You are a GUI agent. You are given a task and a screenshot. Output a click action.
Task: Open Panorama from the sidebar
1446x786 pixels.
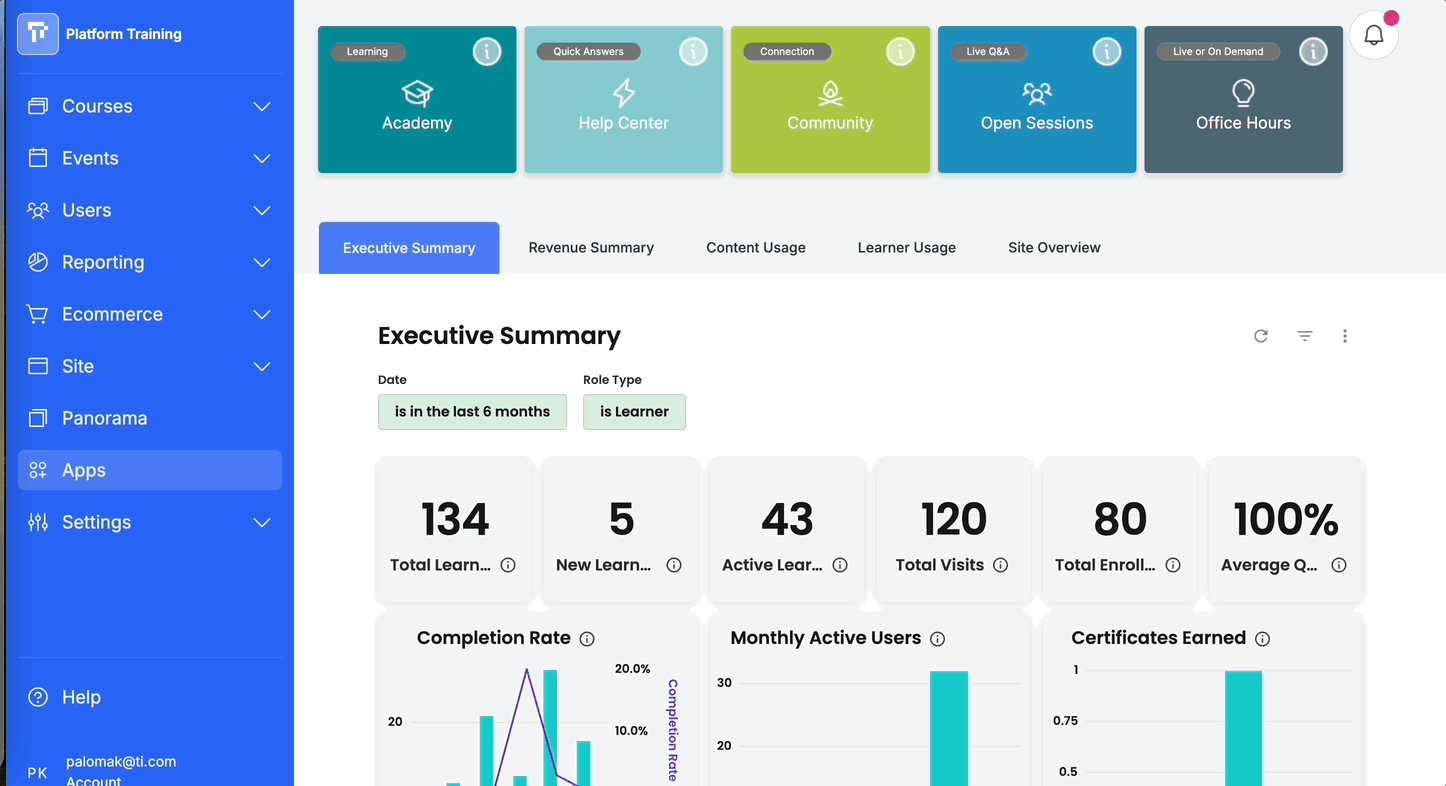150,418
